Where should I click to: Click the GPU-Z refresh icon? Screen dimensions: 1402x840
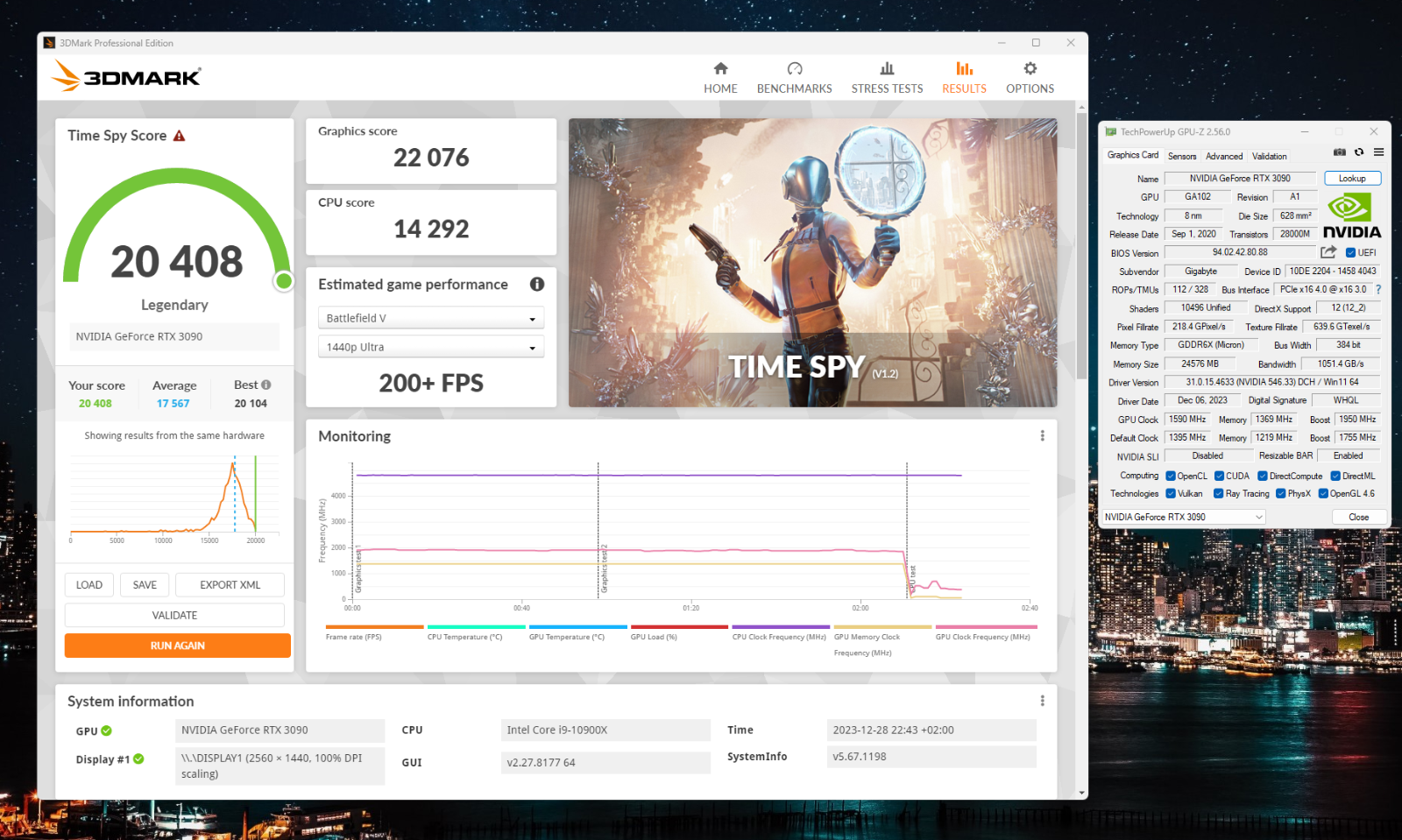tap(1359, 152)
